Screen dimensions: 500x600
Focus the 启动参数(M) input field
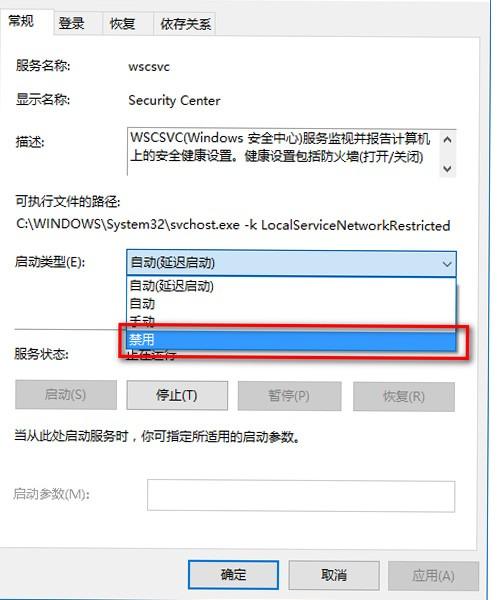(301, 496)
